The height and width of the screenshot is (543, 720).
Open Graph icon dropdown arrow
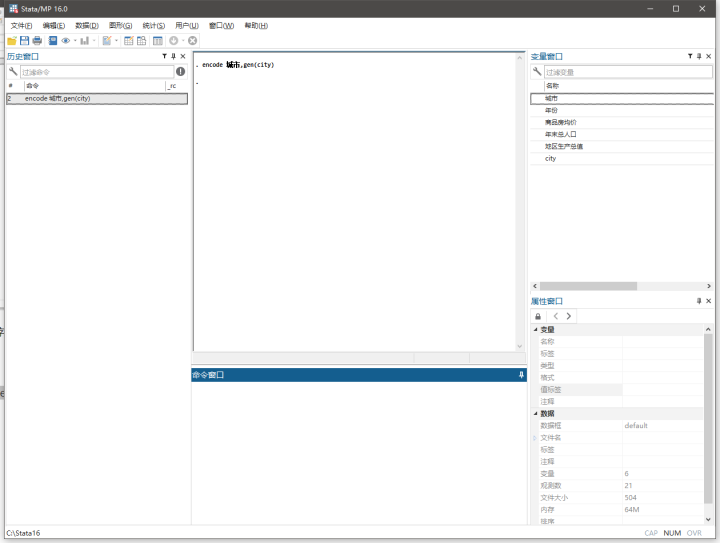click(94, 41)
